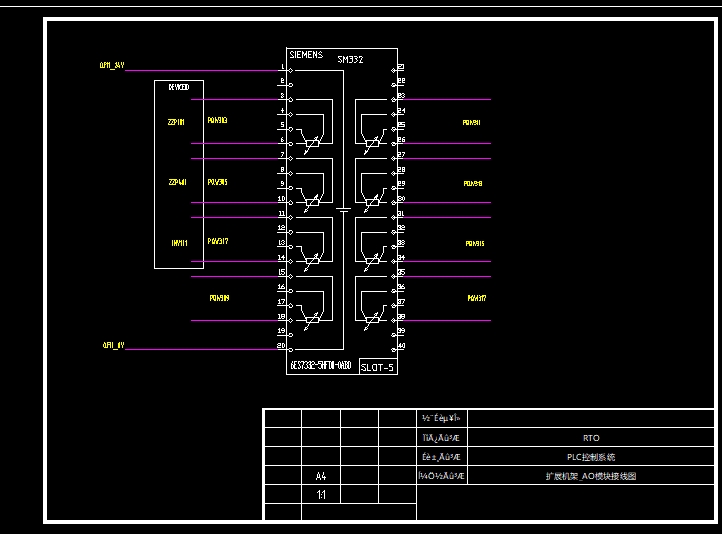Screen dimensions: 722x535
Task: Select pin number 16 label
Action: (281, 287)
